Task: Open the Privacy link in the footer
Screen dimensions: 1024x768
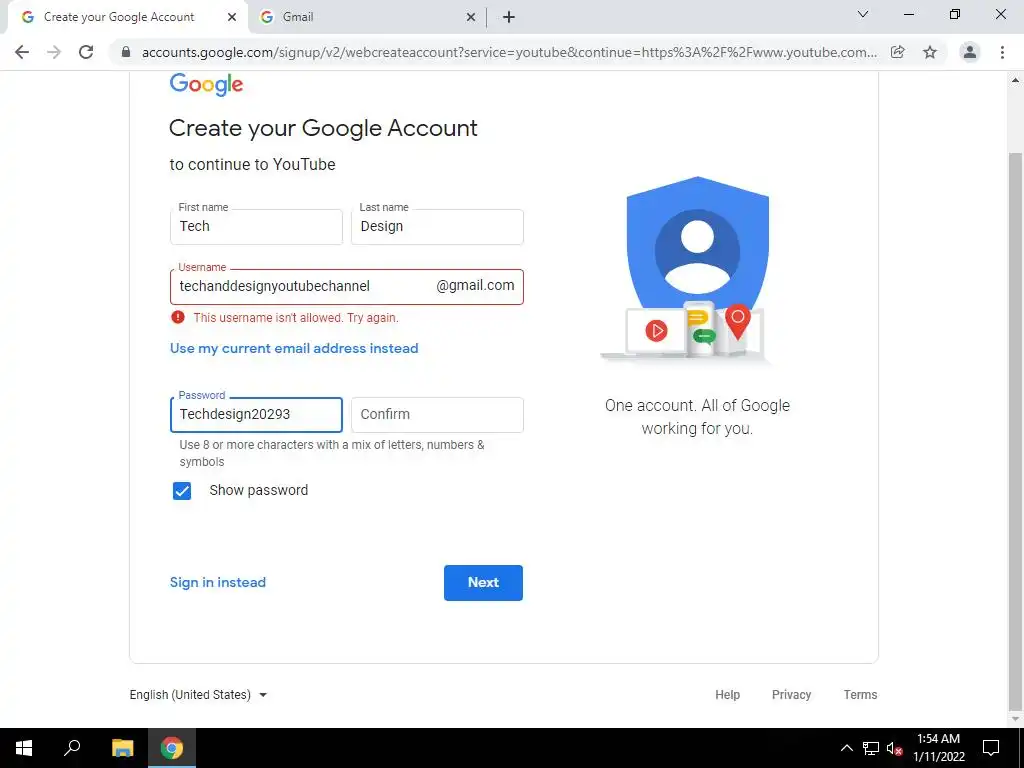Action: [792, 694]
